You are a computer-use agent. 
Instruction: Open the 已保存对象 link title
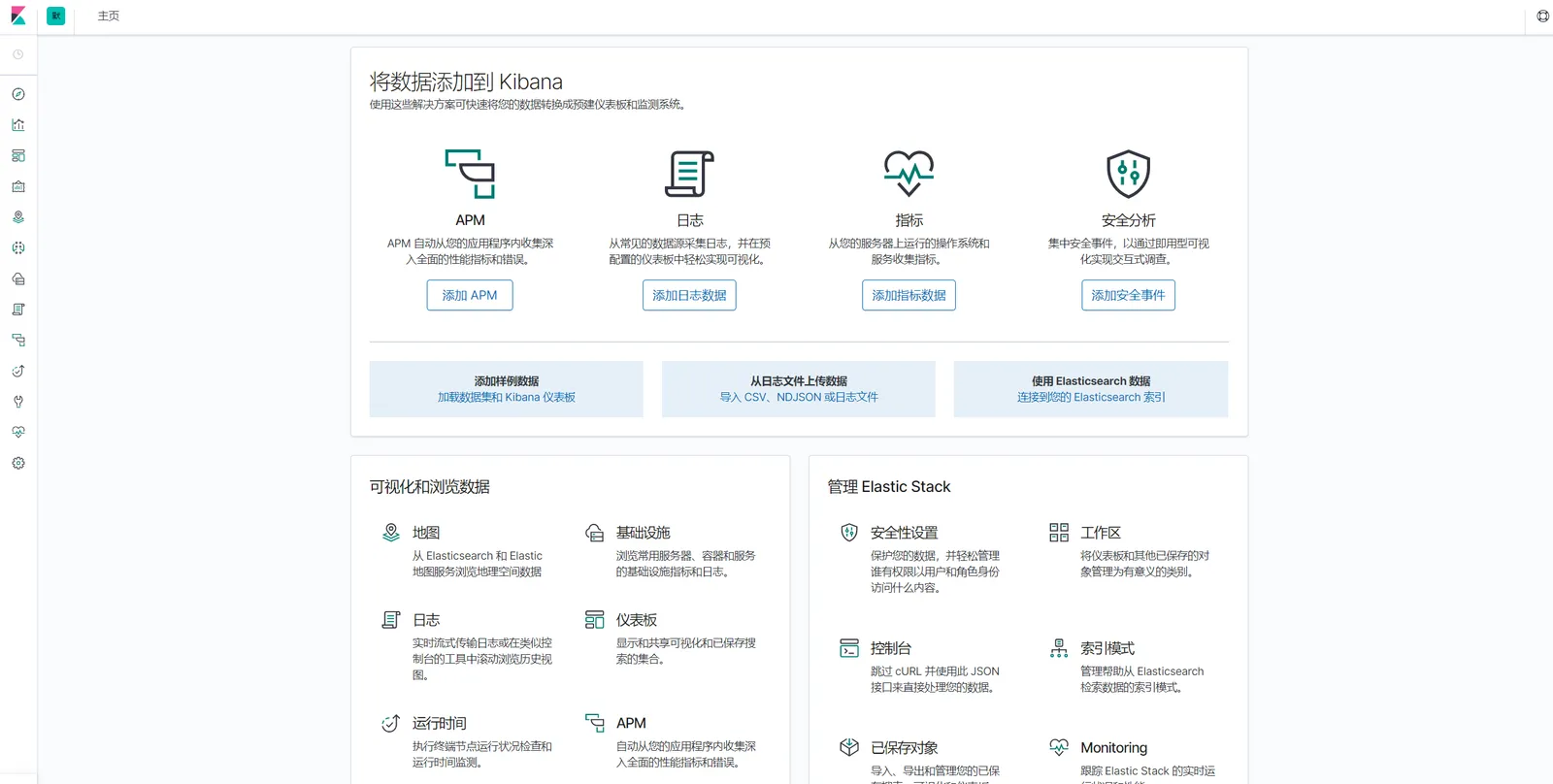(905, 747)
